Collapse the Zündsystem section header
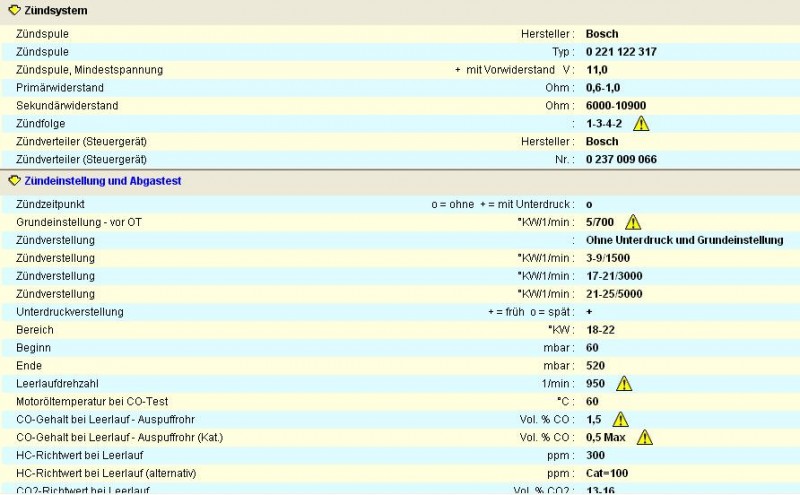Image resolution: width=800 pixels, height=495 pixels. (55, 11)
